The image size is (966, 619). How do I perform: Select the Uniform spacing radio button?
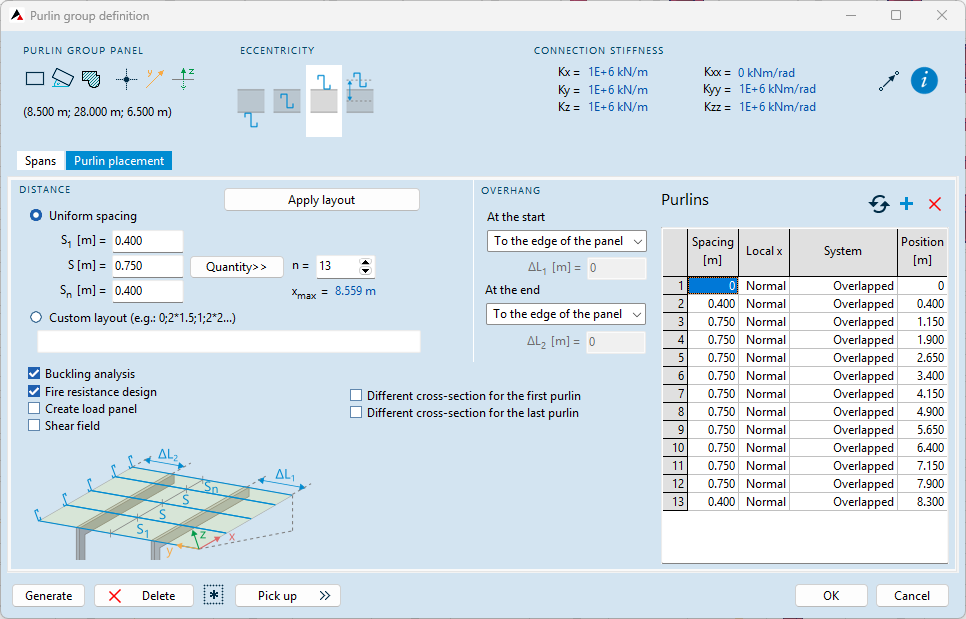(x=36, y=215)
